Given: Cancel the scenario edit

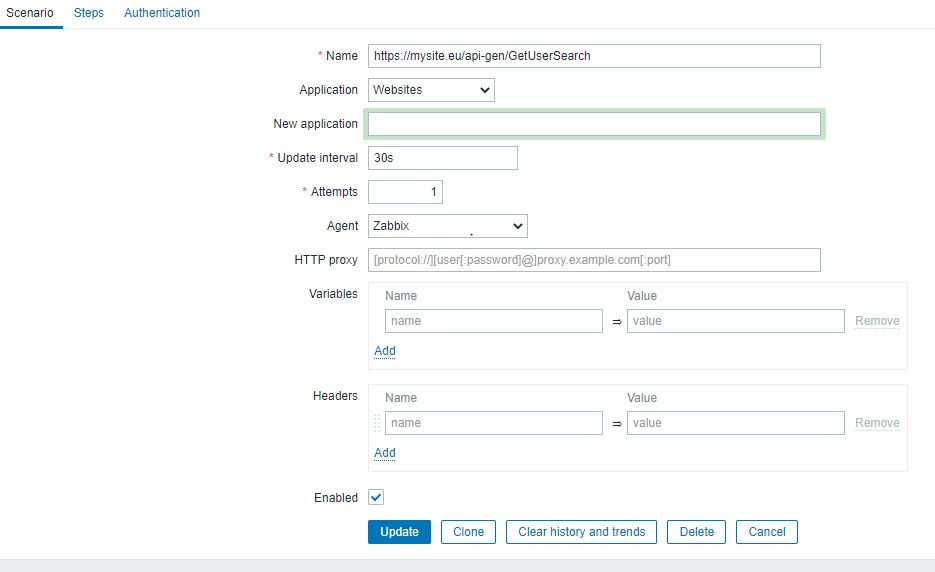Looking at the screenshot, I should click(x=767, y=532).
